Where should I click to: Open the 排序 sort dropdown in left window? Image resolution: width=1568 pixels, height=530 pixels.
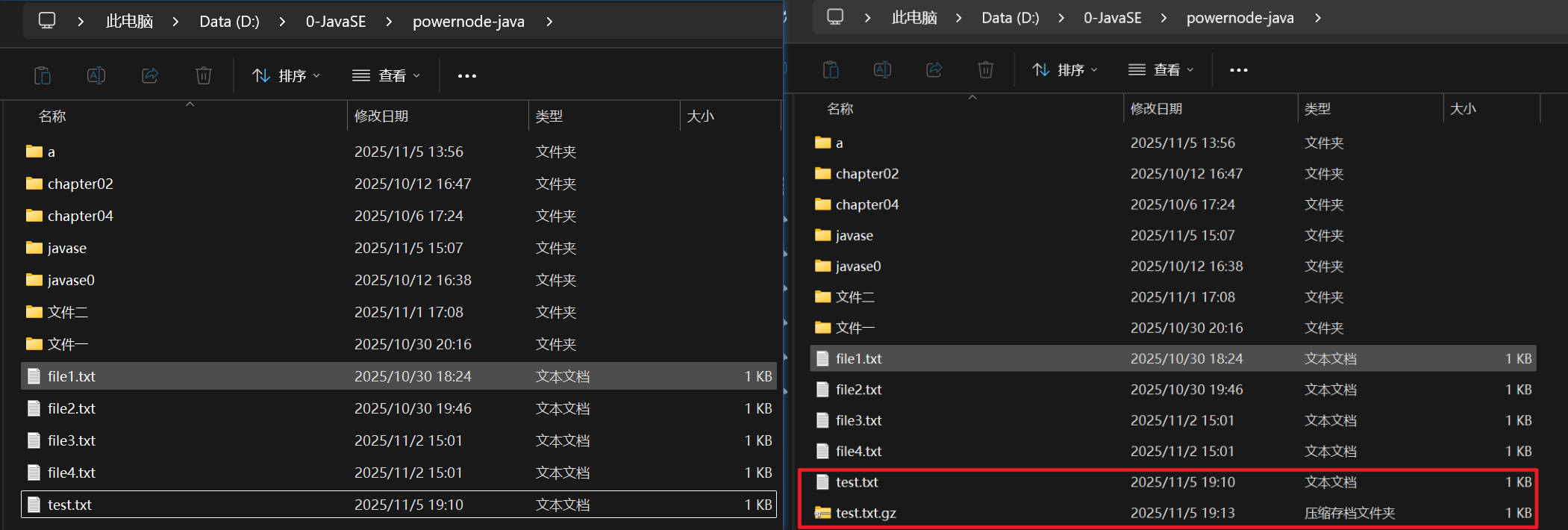pos(287,75)
